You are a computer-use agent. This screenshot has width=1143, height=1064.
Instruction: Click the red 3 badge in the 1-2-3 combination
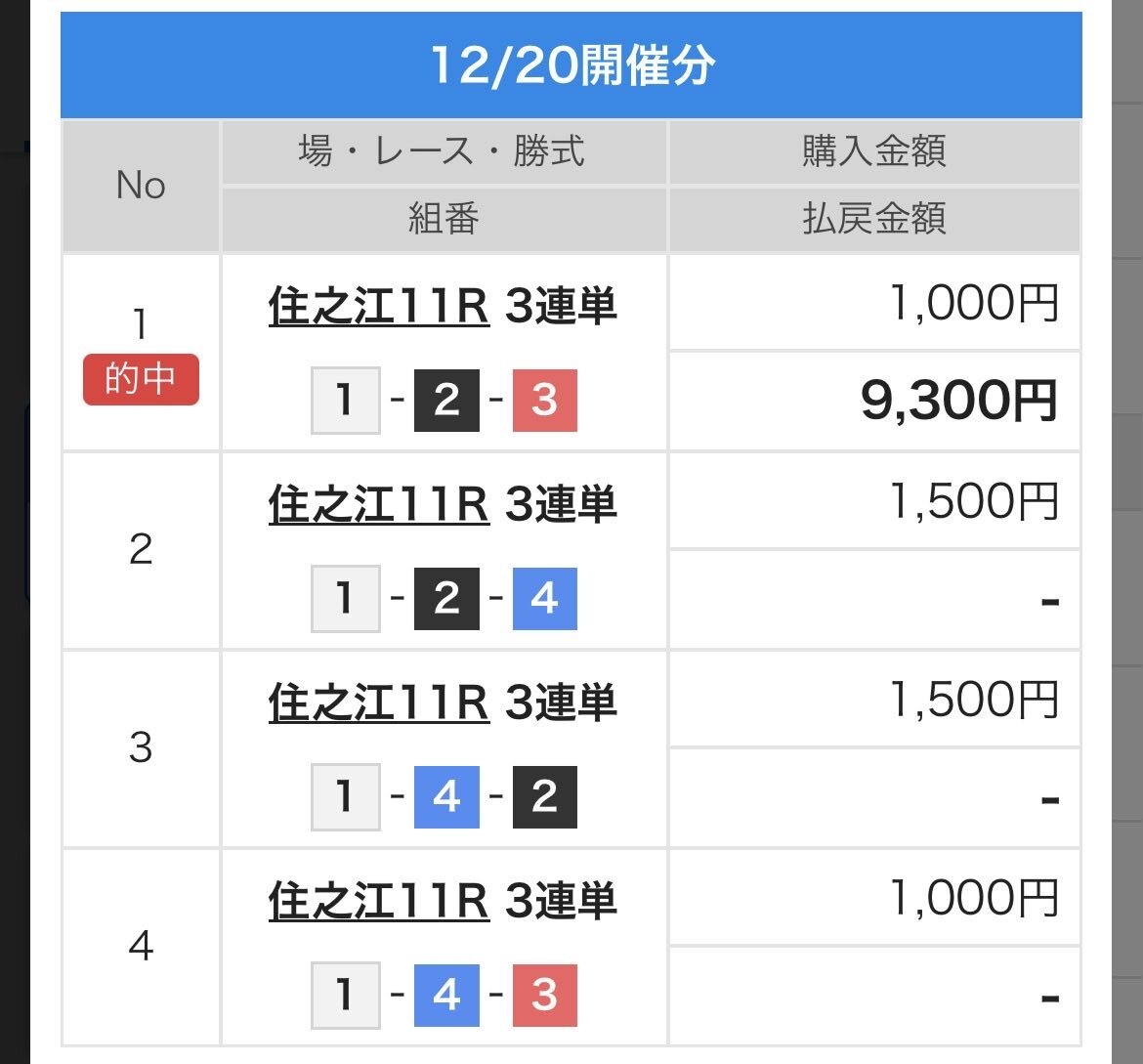(x=544, y=400)
